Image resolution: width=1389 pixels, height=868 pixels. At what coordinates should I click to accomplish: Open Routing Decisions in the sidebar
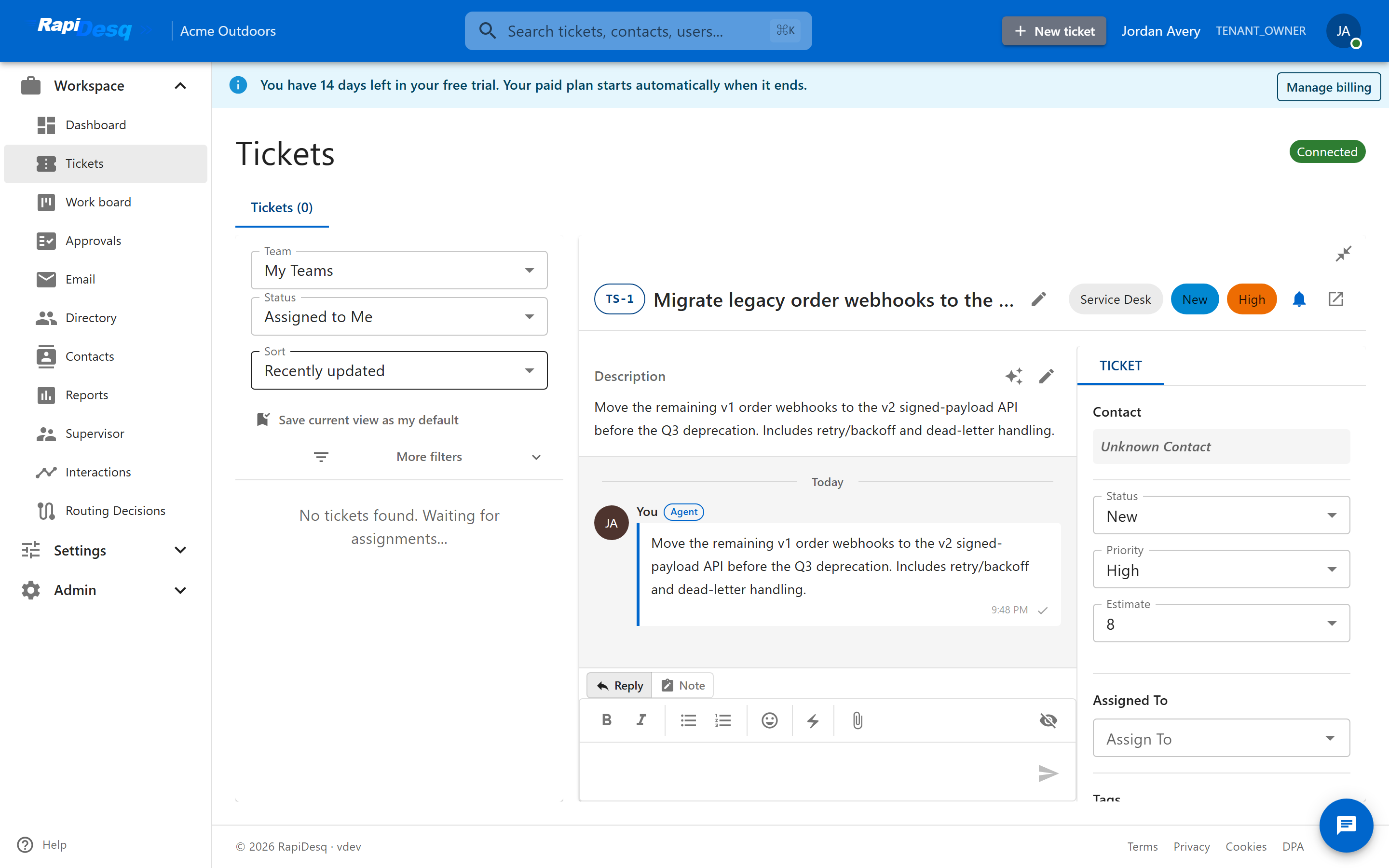click(x=106, y=510)
